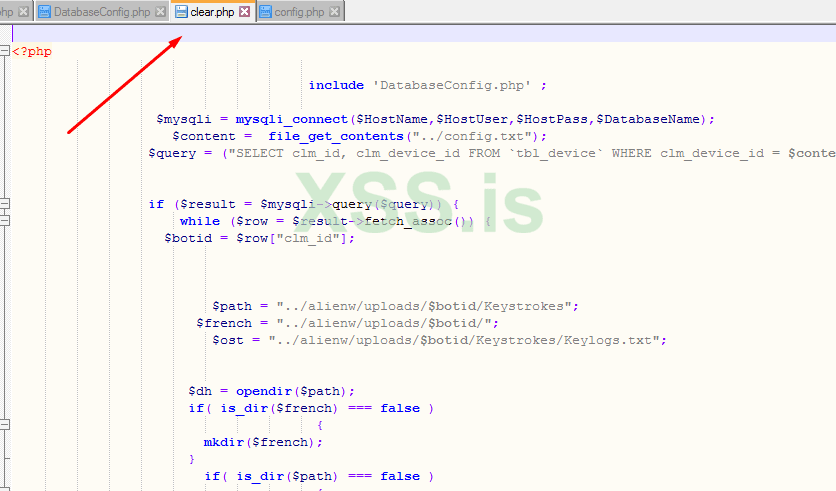Place cursor in the empty first line
Screen dimensions: 836x491
(424, 34)
